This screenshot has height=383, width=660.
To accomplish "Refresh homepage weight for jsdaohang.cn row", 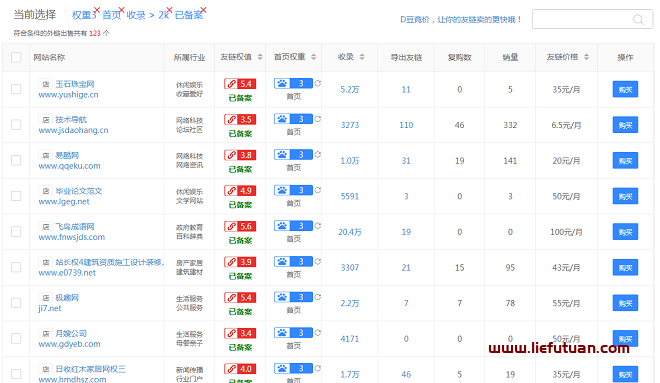I will (x=317, y=119).
